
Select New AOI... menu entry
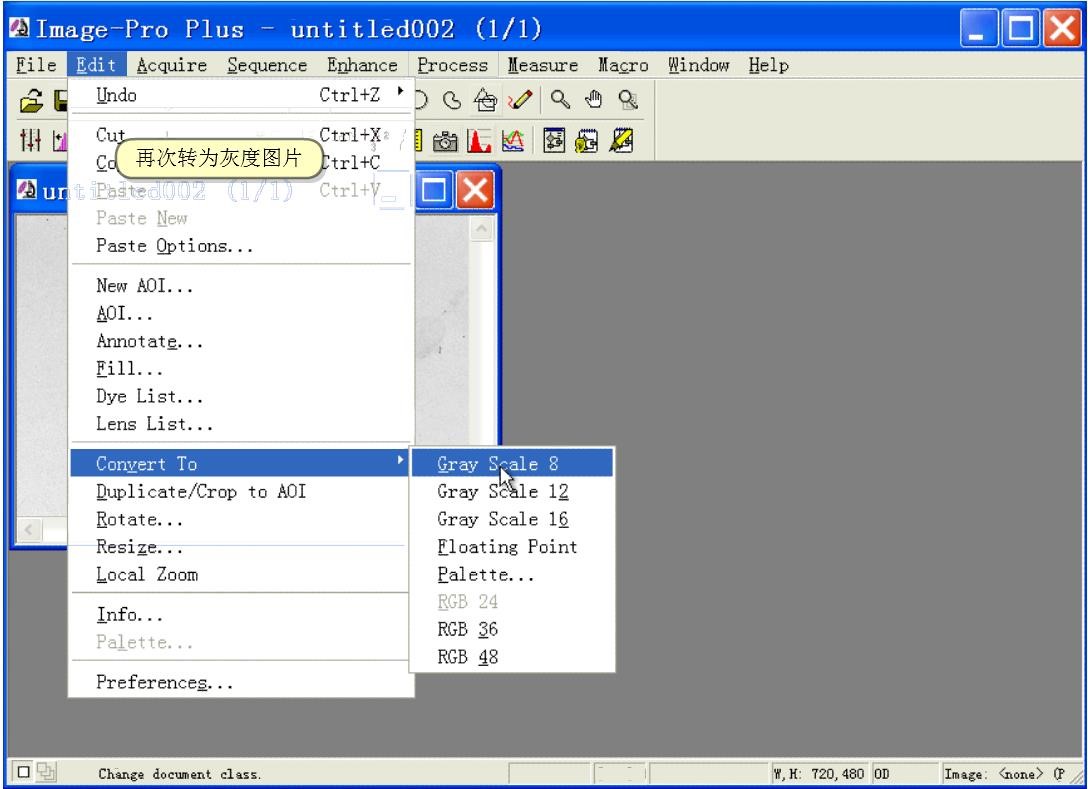[241, 285]
